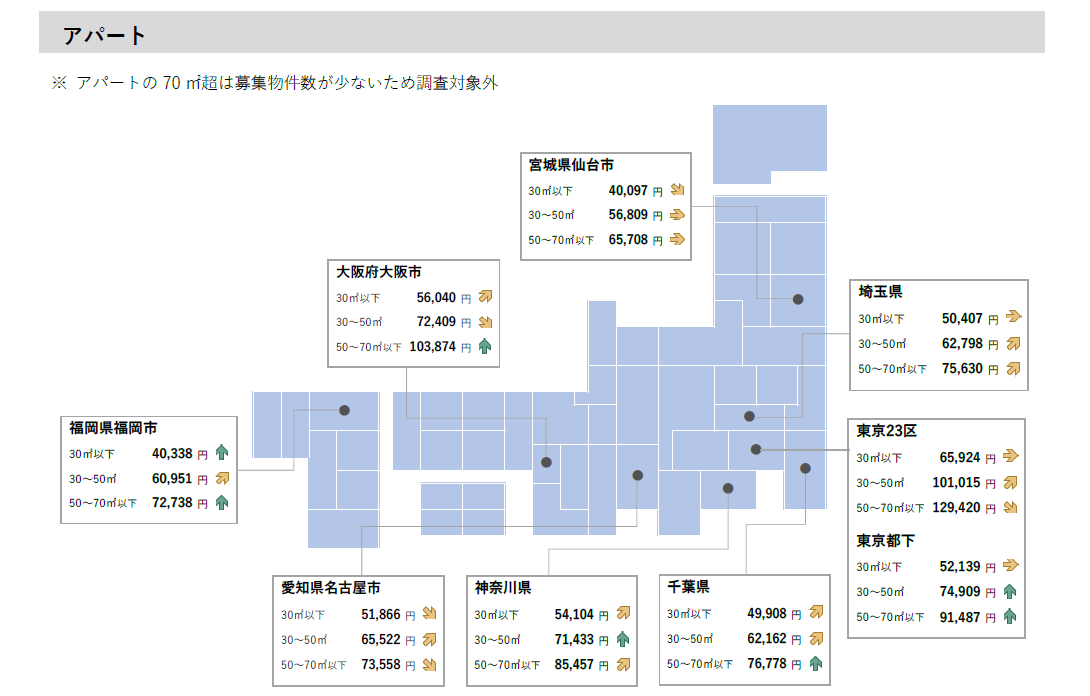Select the green arrow beside Chiba's 76,778 円
This screenshot has width=1090, height=696.
coord(816,663)
